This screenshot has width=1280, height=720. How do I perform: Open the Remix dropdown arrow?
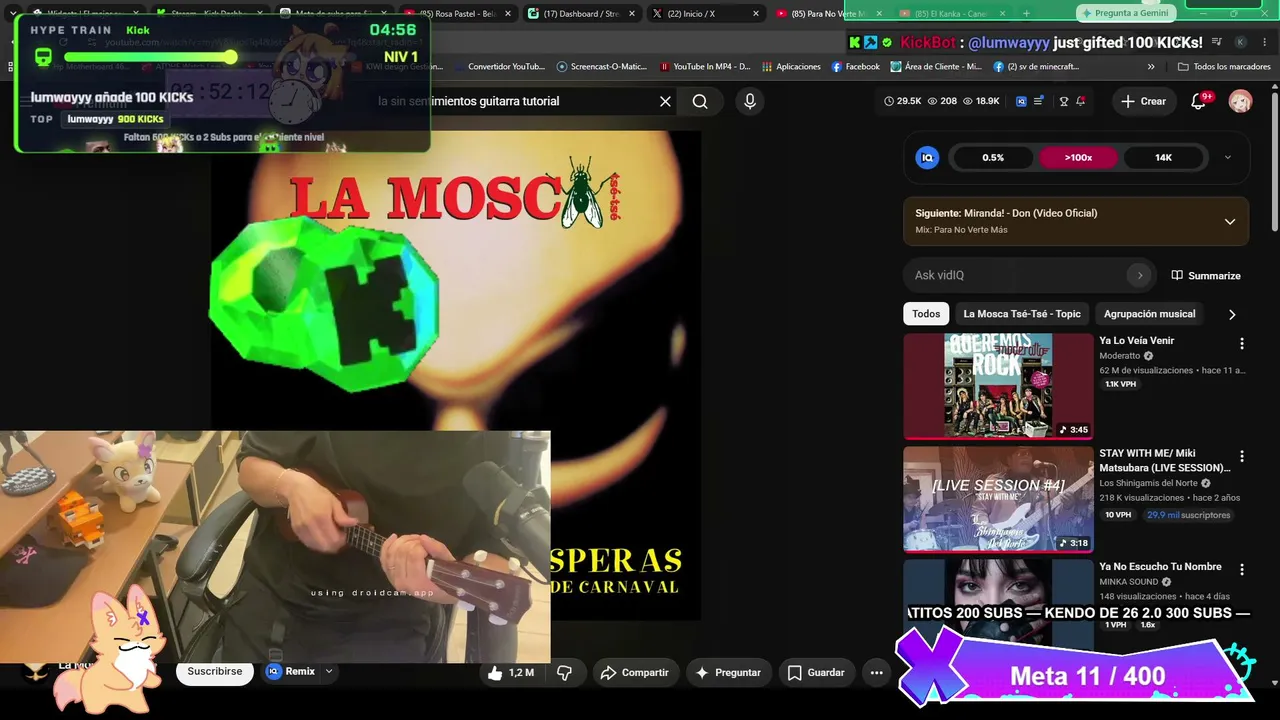click(x=328, y=672)
